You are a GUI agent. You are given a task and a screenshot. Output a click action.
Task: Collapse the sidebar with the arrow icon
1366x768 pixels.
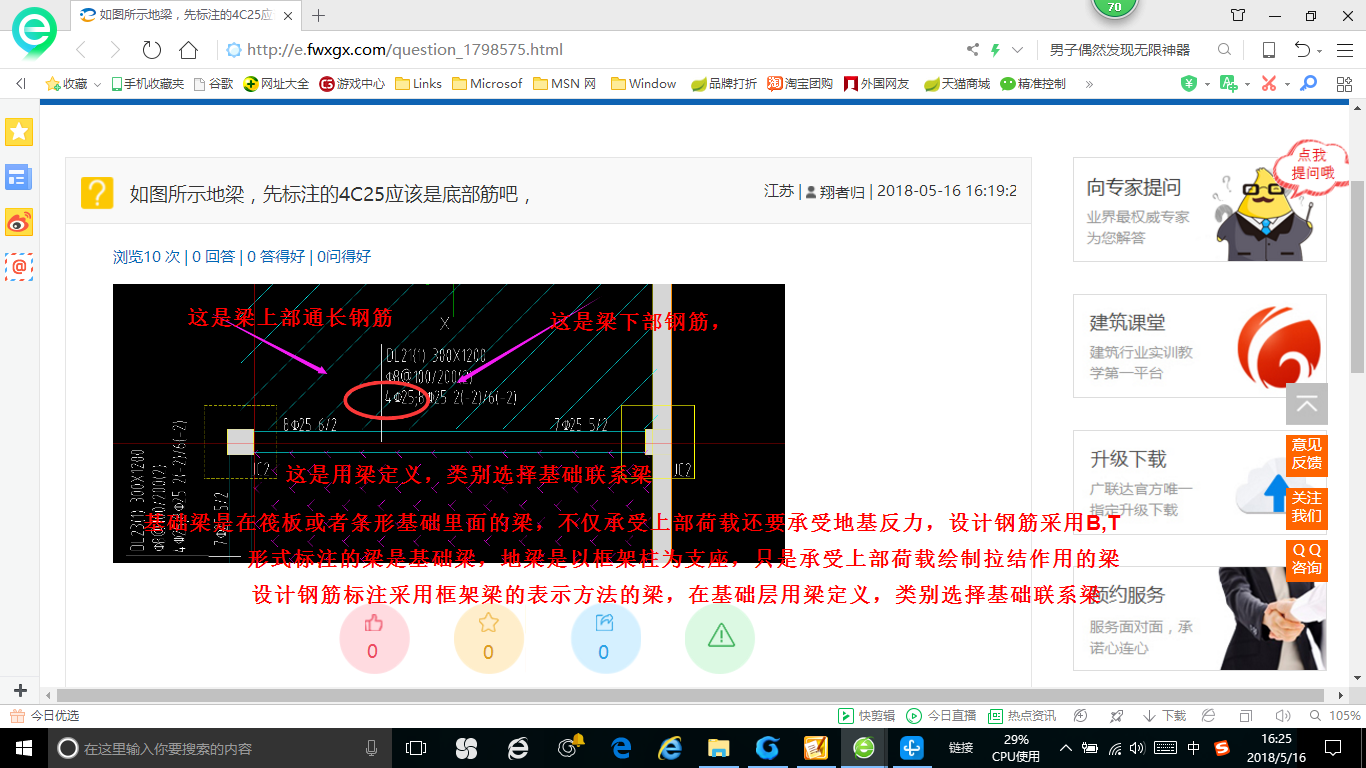pos(20,84)
